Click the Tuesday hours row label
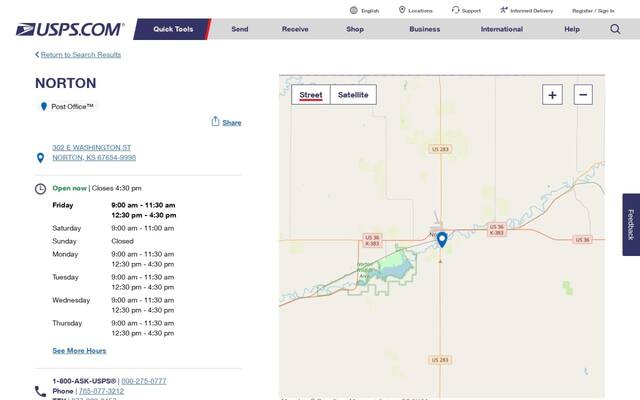This screenshot has height=400, width=640. (65, 277)
